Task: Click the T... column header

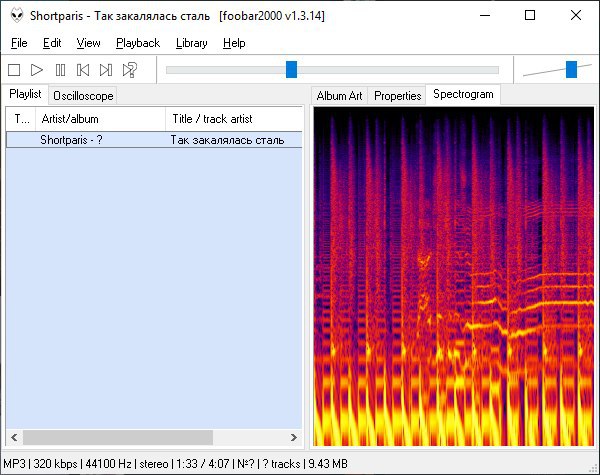Action: point(21,119)
